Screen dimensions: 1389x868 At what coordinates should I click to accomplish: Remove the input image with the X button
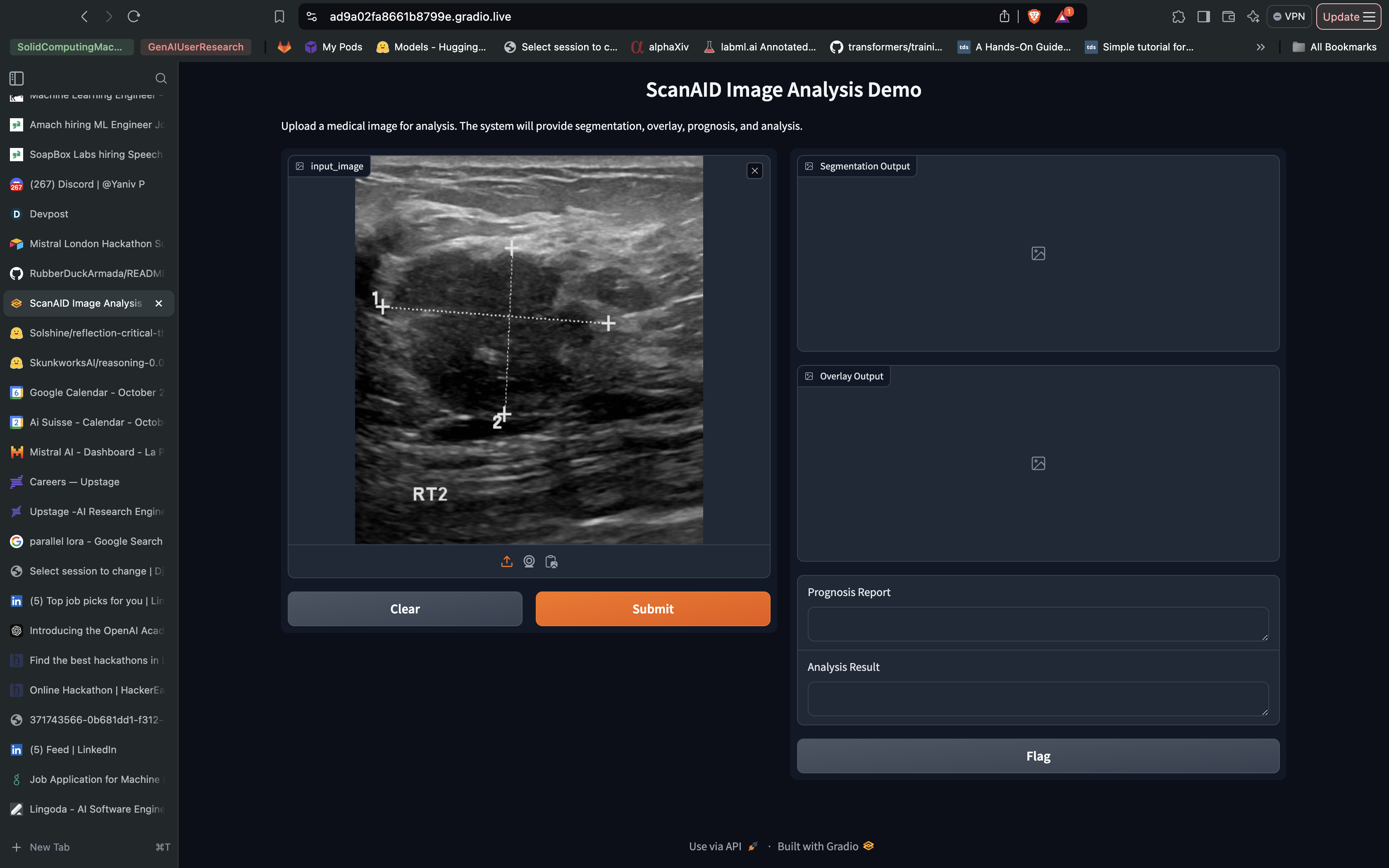click(755, 170)
